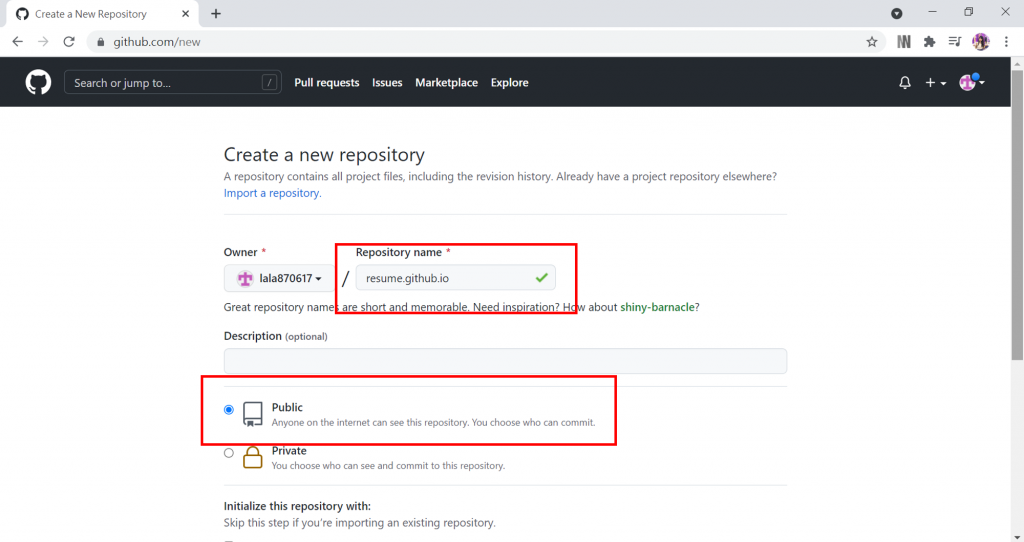
Task: Focus the Description input field
Action: (505, 361)
